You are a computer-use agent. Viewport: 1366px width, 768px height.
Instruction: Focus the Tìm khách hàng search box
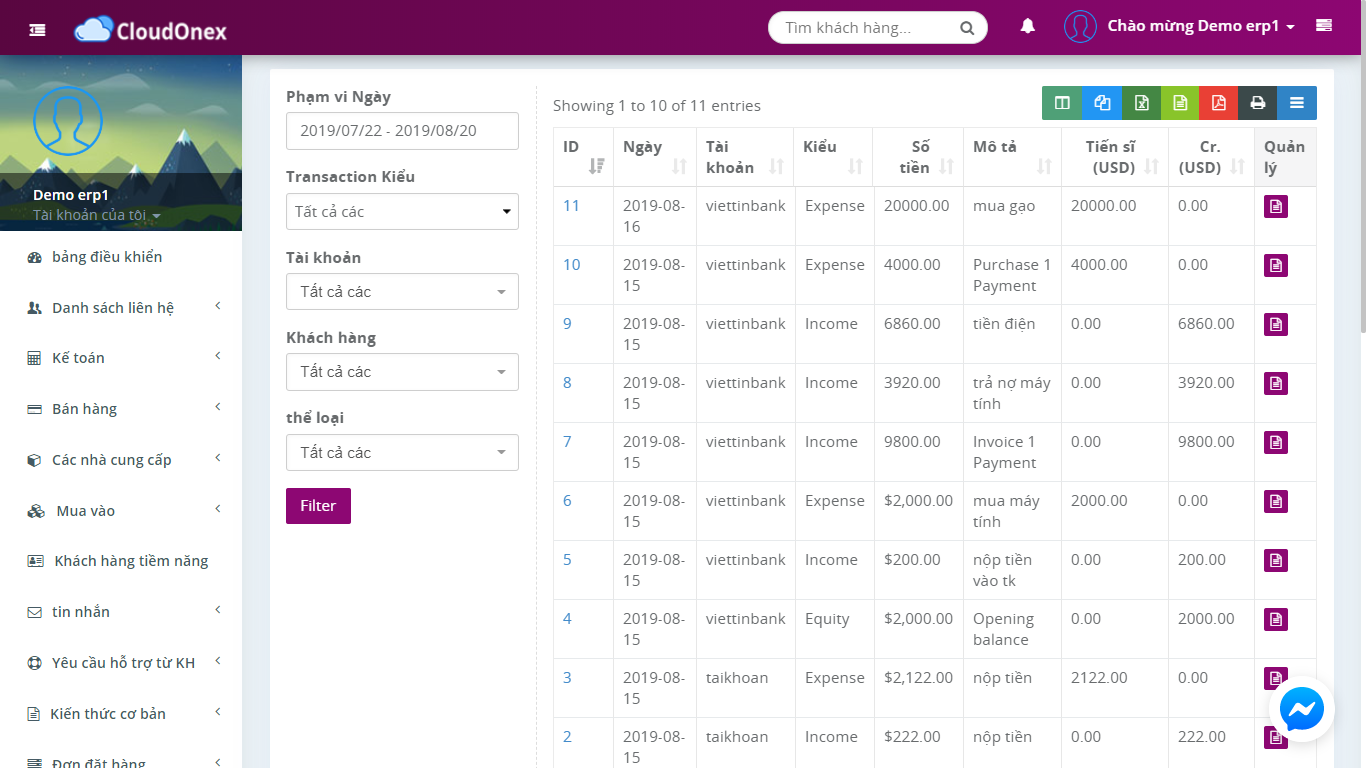click(x=866, y=28)
